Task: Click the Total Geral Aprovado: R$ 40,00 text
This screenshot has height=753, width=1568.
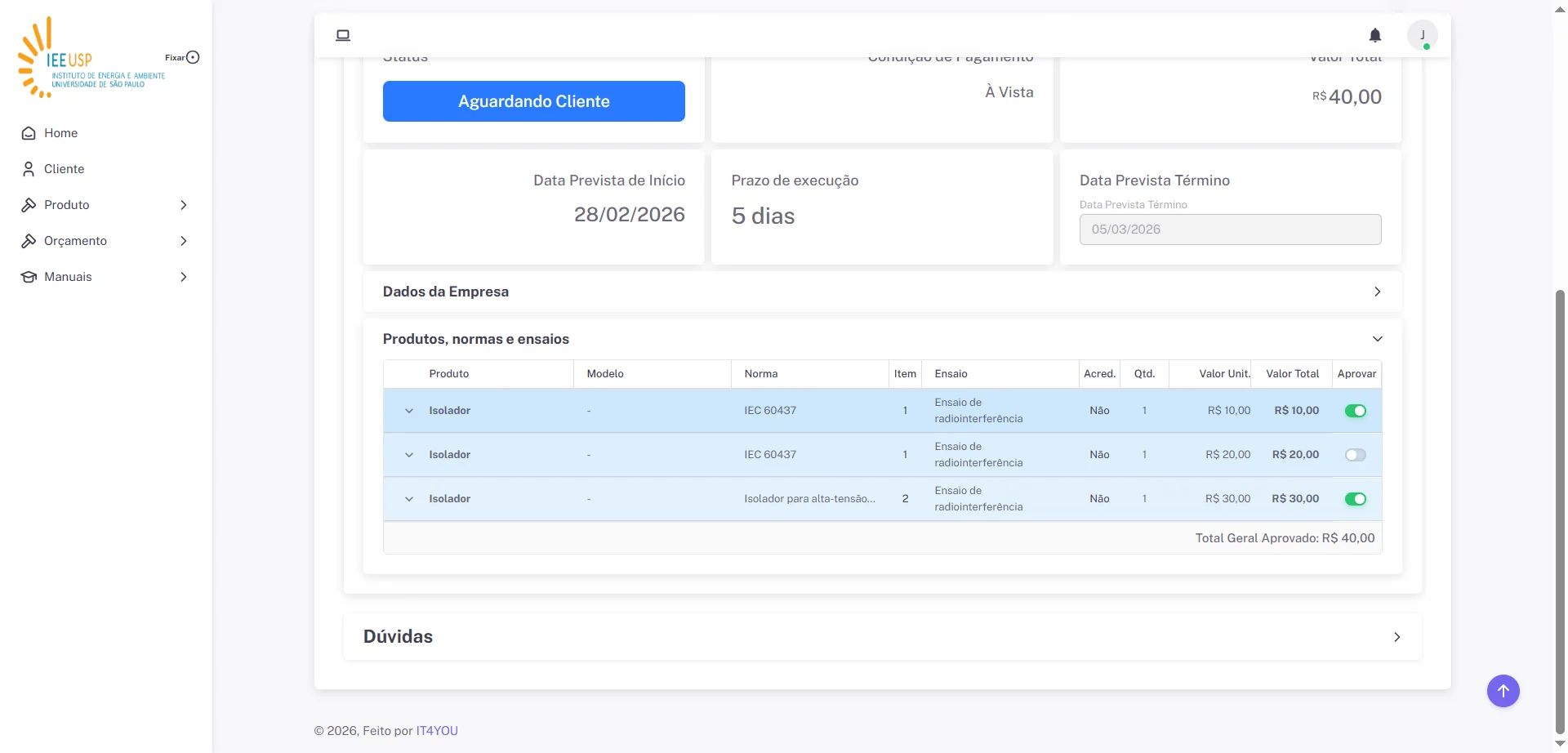Action: pyautogui.click(x=1285, y=538)
